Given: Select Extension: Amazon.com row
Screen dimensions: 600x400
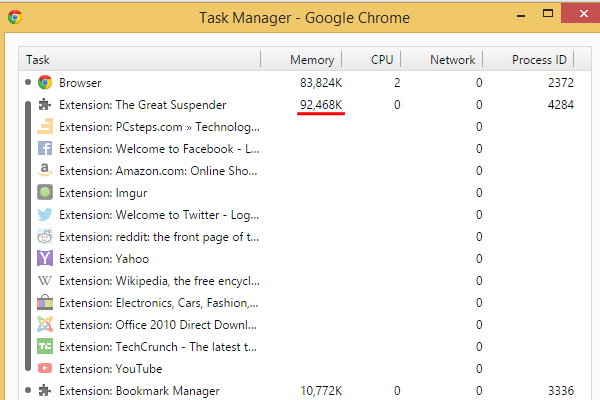Looking at the screenshot, I should (305, 170).
